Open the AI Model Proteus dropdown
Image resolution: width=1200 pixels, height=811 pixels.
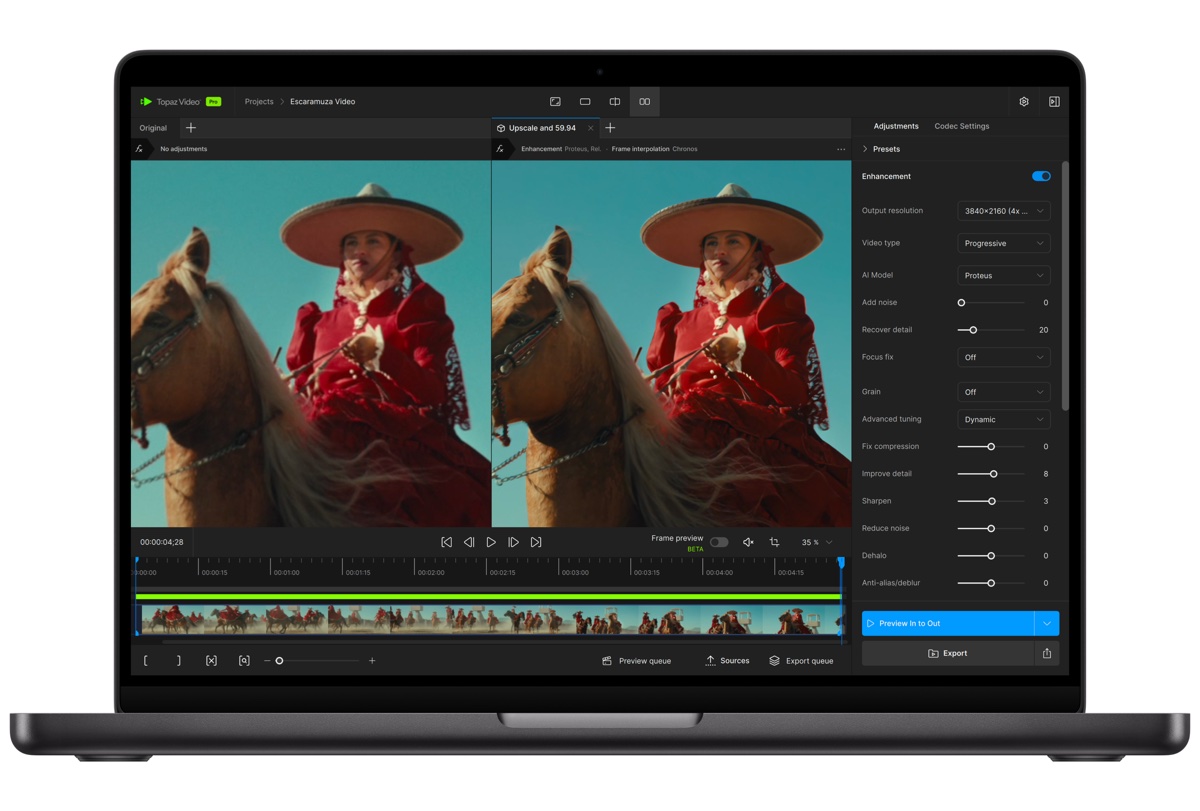(x=1003, y=275)
